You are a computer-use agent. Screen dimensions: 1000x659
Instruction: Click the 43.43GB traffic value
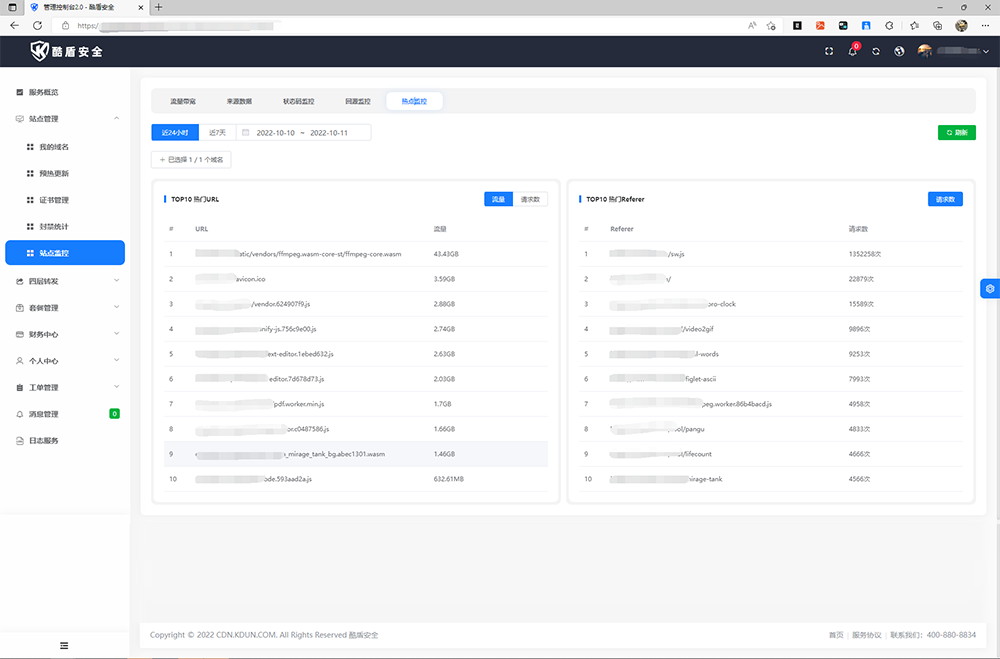pyautogui.click(x=446, y=254)
